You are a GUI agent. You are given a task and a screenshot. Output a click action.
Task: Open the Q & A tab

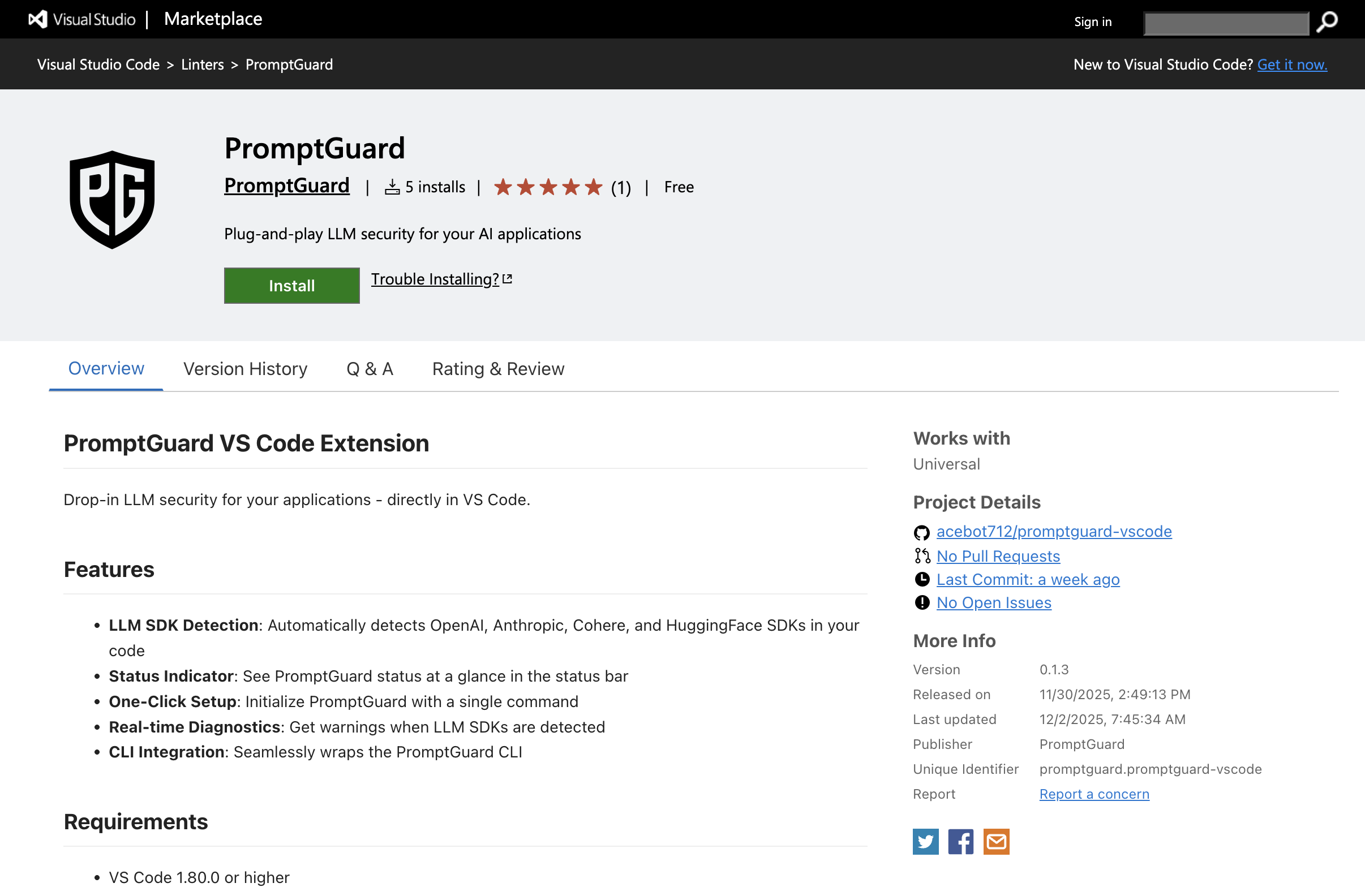[370, 369]
